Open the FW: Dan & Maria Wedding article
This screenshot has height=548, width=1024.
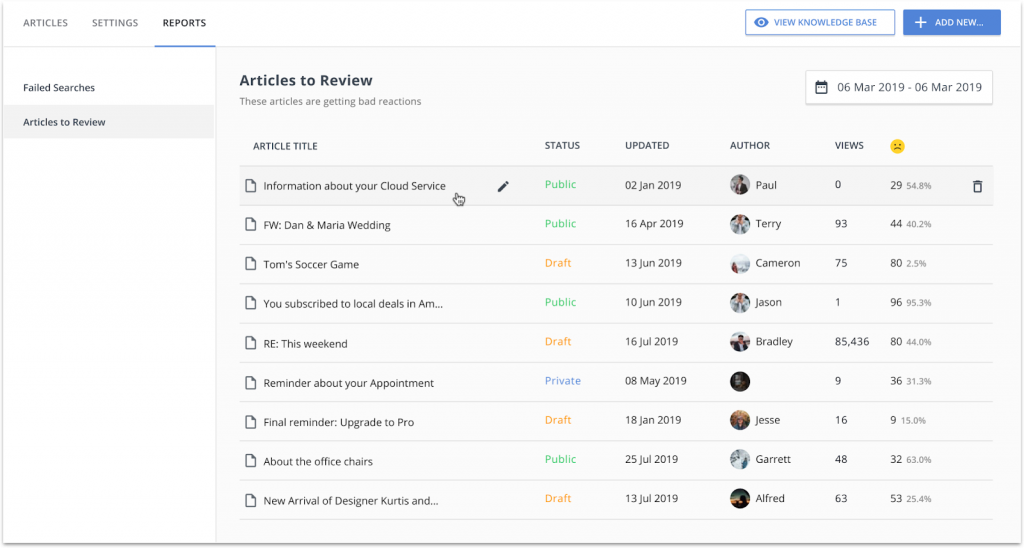[327, 225]
